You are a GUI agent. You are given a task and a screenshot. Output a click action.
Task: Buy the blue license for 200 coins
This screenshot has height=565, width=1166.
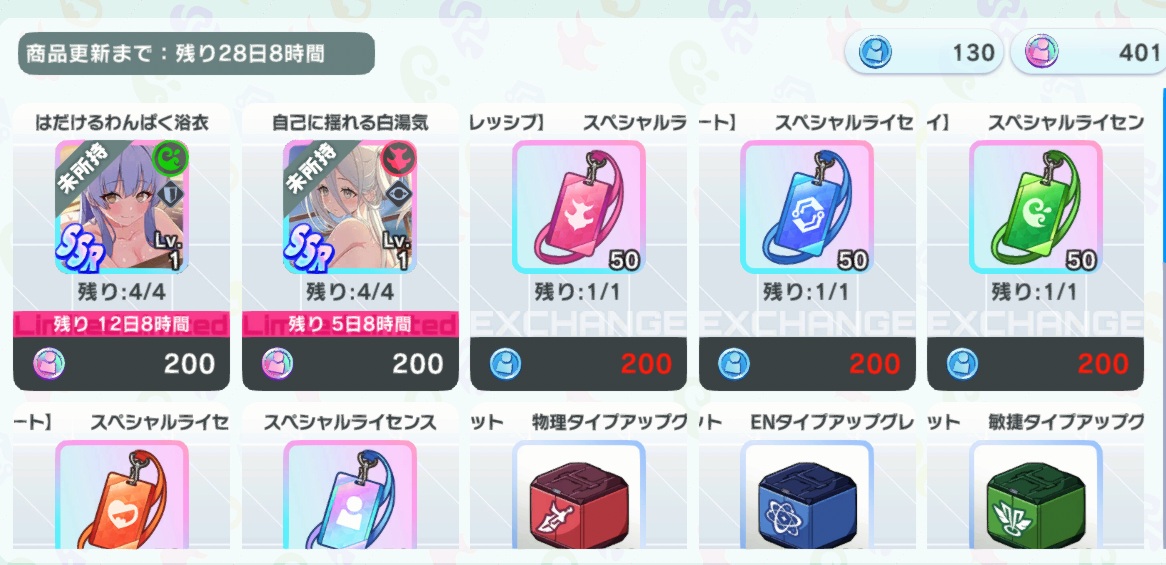(807, 364)
